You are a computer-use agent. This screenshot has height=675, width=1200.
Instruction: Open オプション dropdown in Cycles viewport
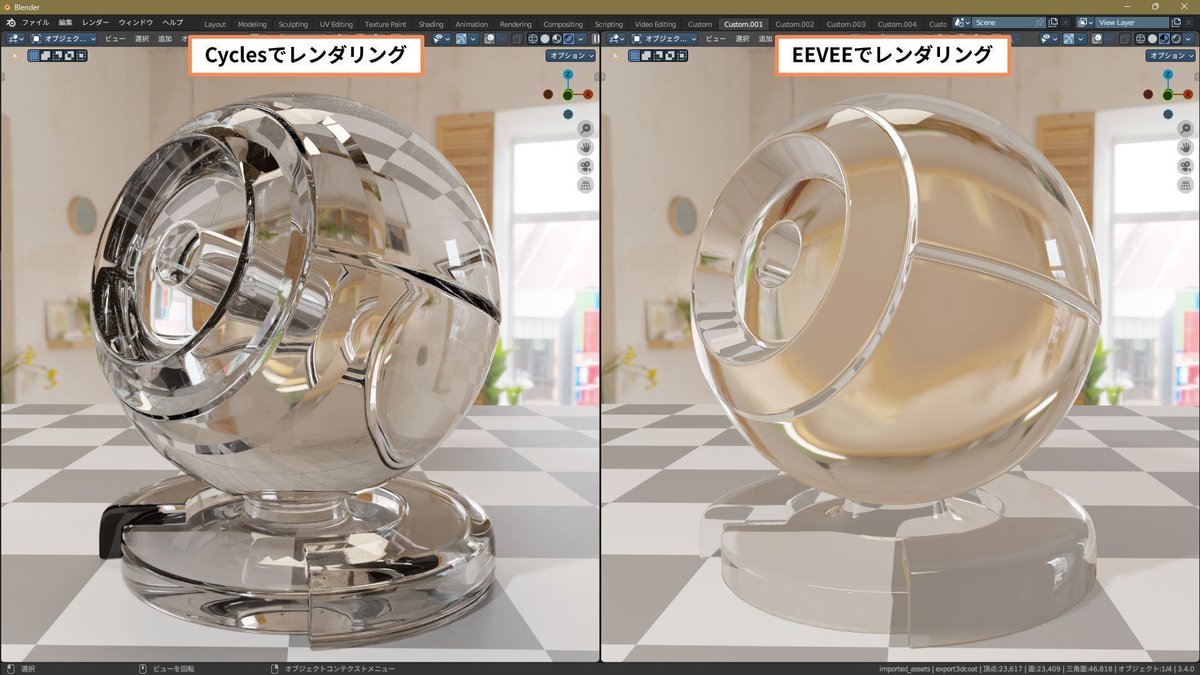click(571, 56)
